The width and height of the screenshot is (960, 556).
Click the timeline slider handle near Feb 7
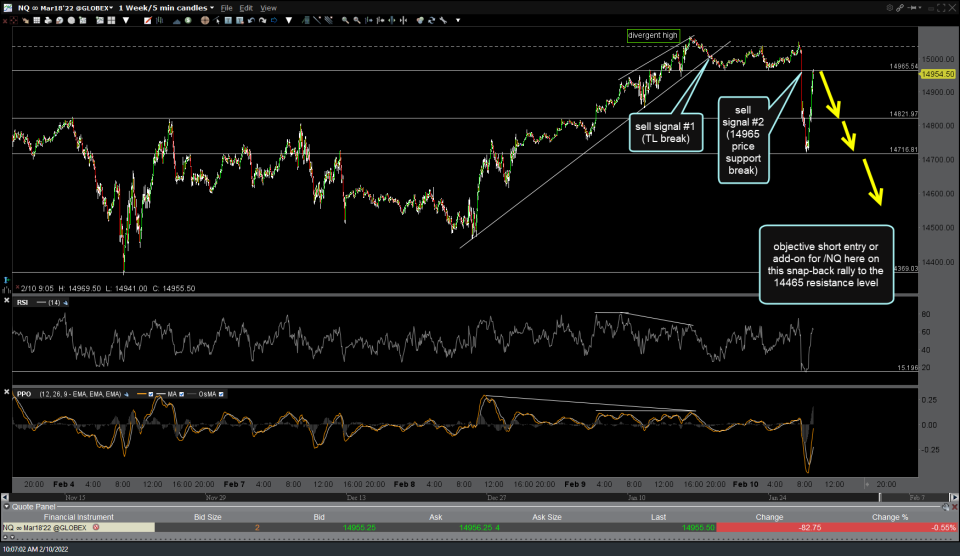pos(880,497)
